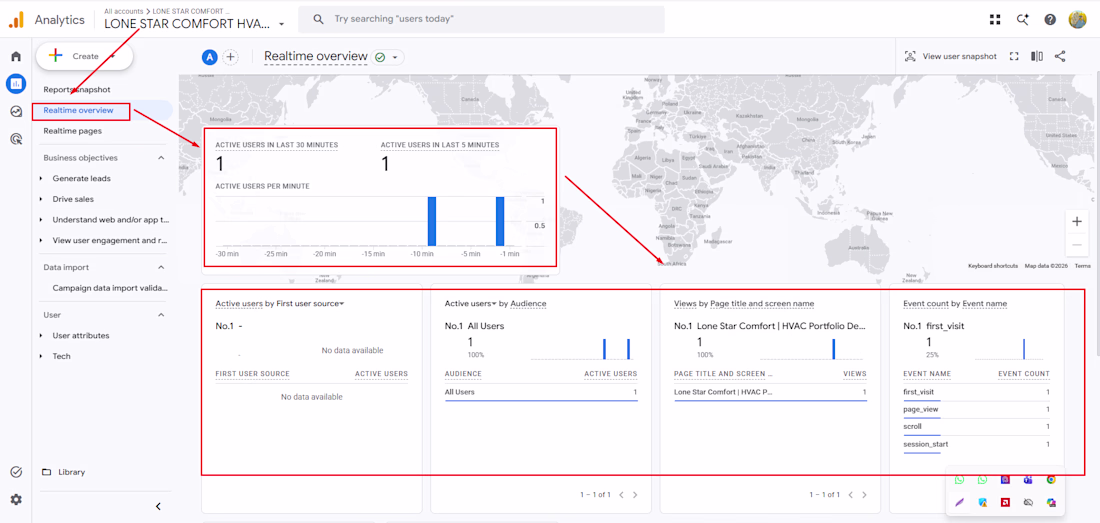Image resolution: width=1100 pixels, height=523 pixels.
Task: Open Windows Security shield tray icon
Action: (982, 503)
